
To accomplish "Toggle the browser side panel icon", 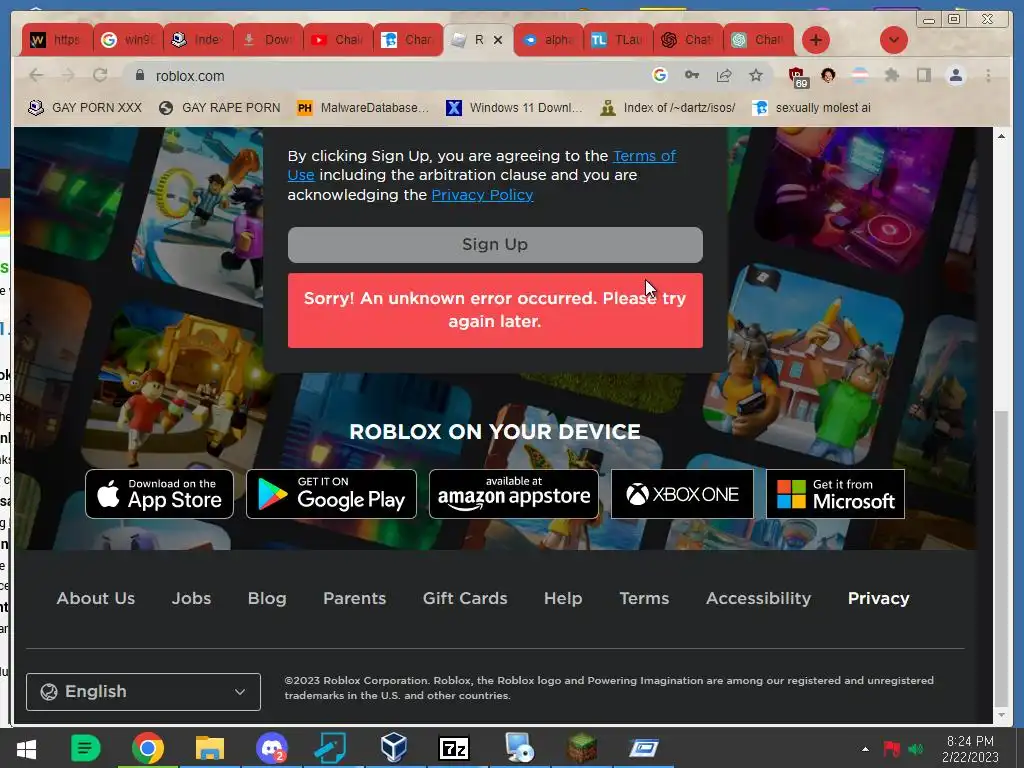I will (x=923, y=76).
